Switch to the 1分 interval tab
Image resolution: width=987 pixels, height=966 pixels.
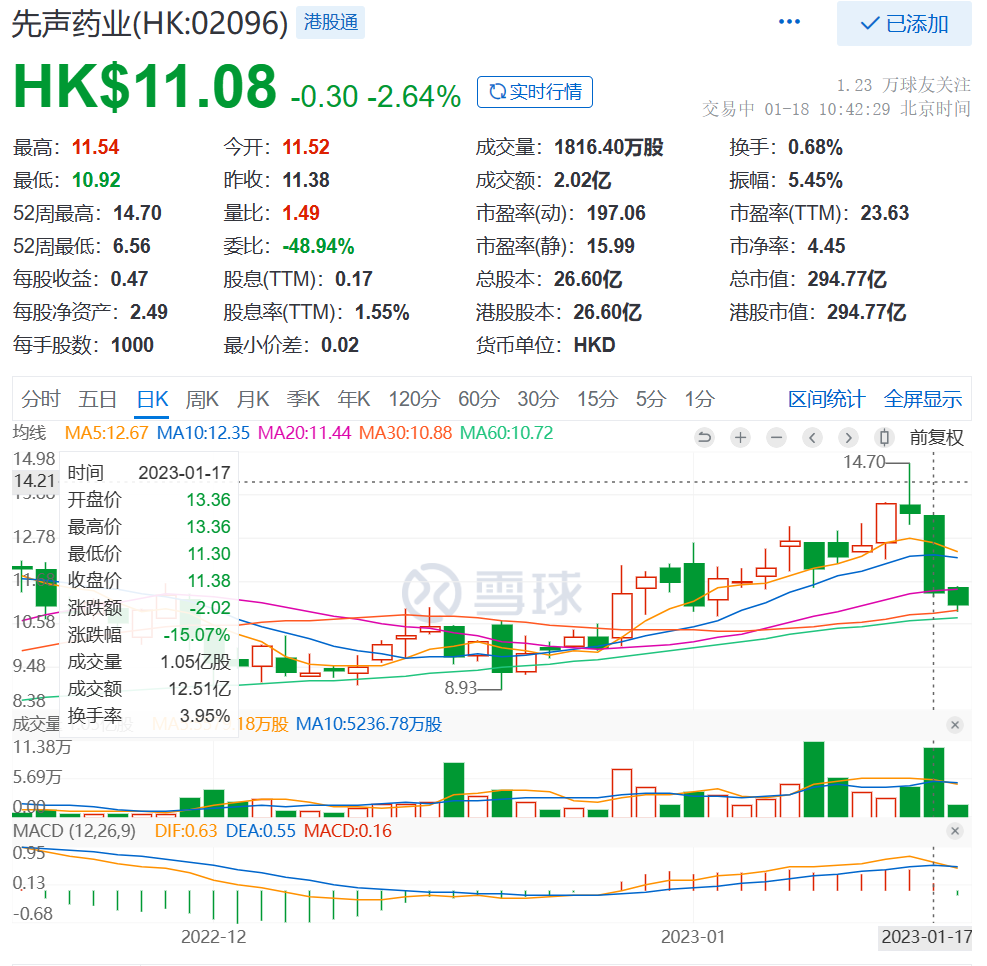[699, 399]
